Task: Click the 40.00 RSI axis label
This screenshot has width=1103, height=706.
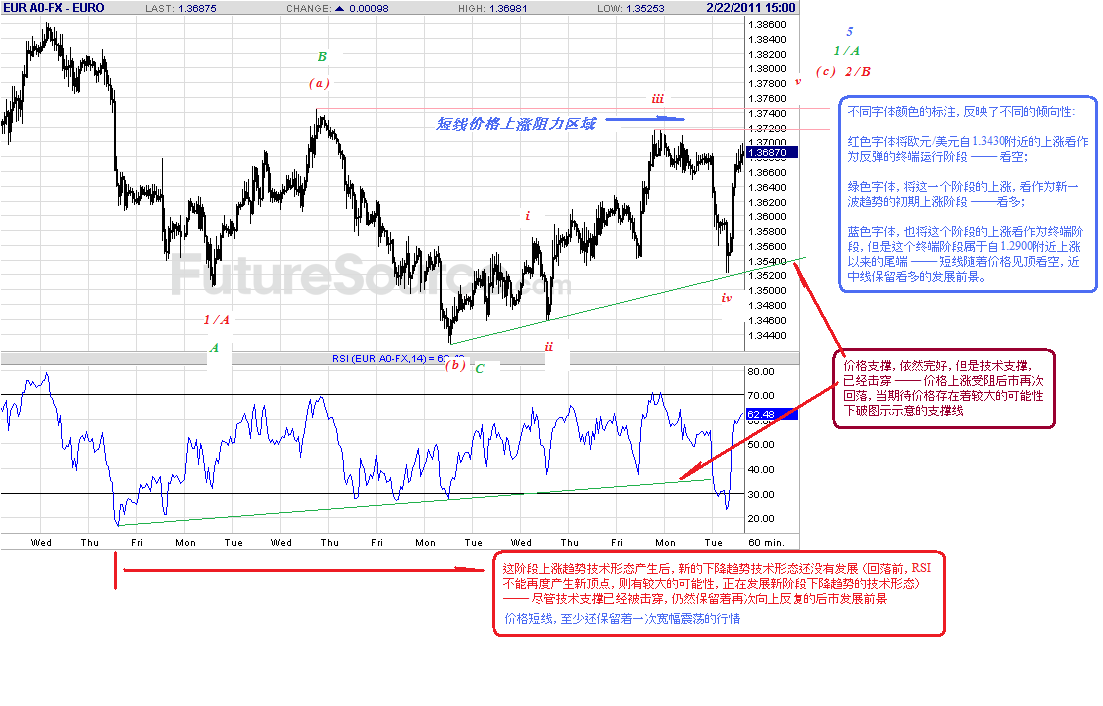Action: point(761,469)
